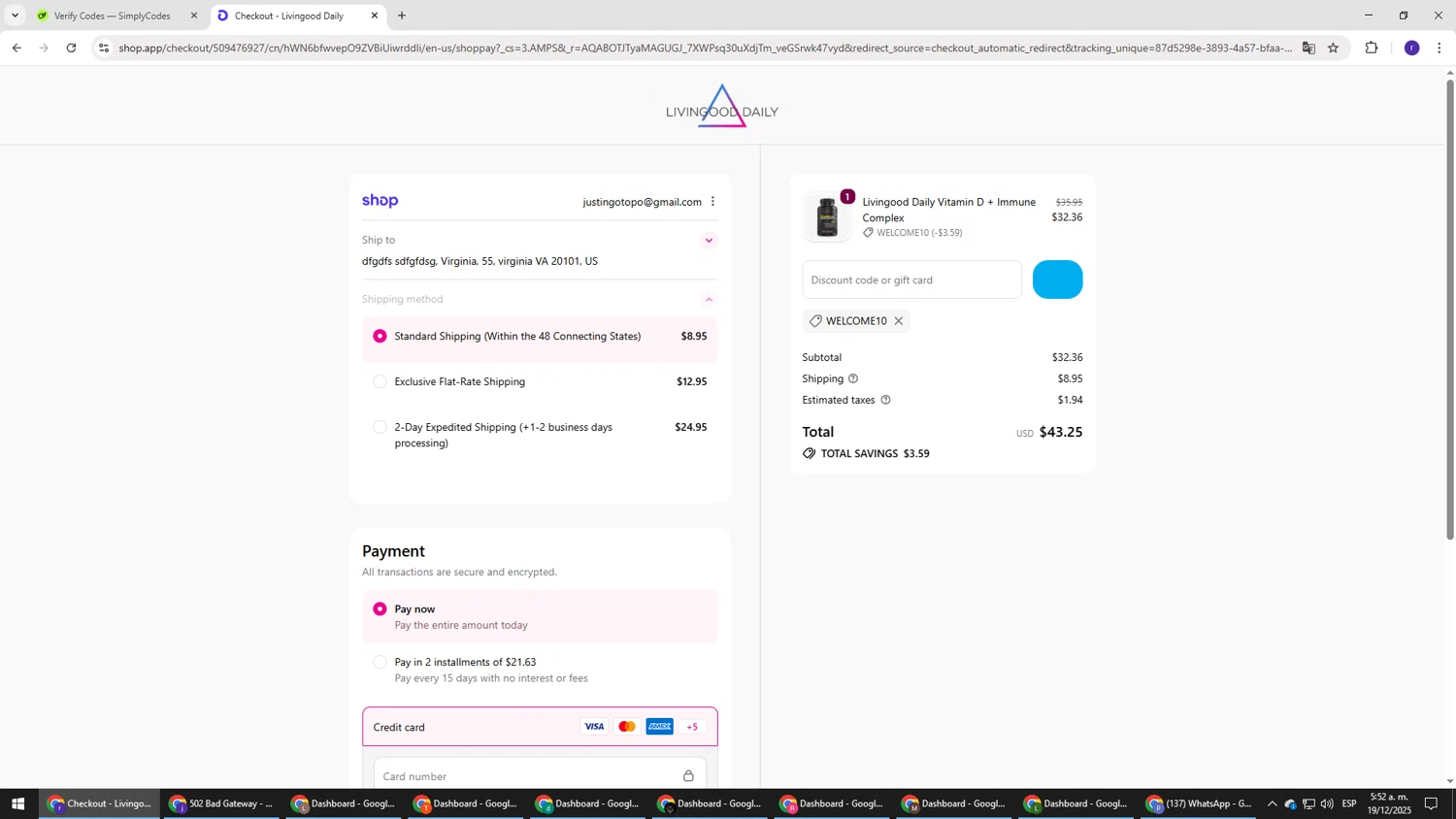Focus the Card number field
The height and width of the screenshot is (819, 1456).
(x=540, y=776)
